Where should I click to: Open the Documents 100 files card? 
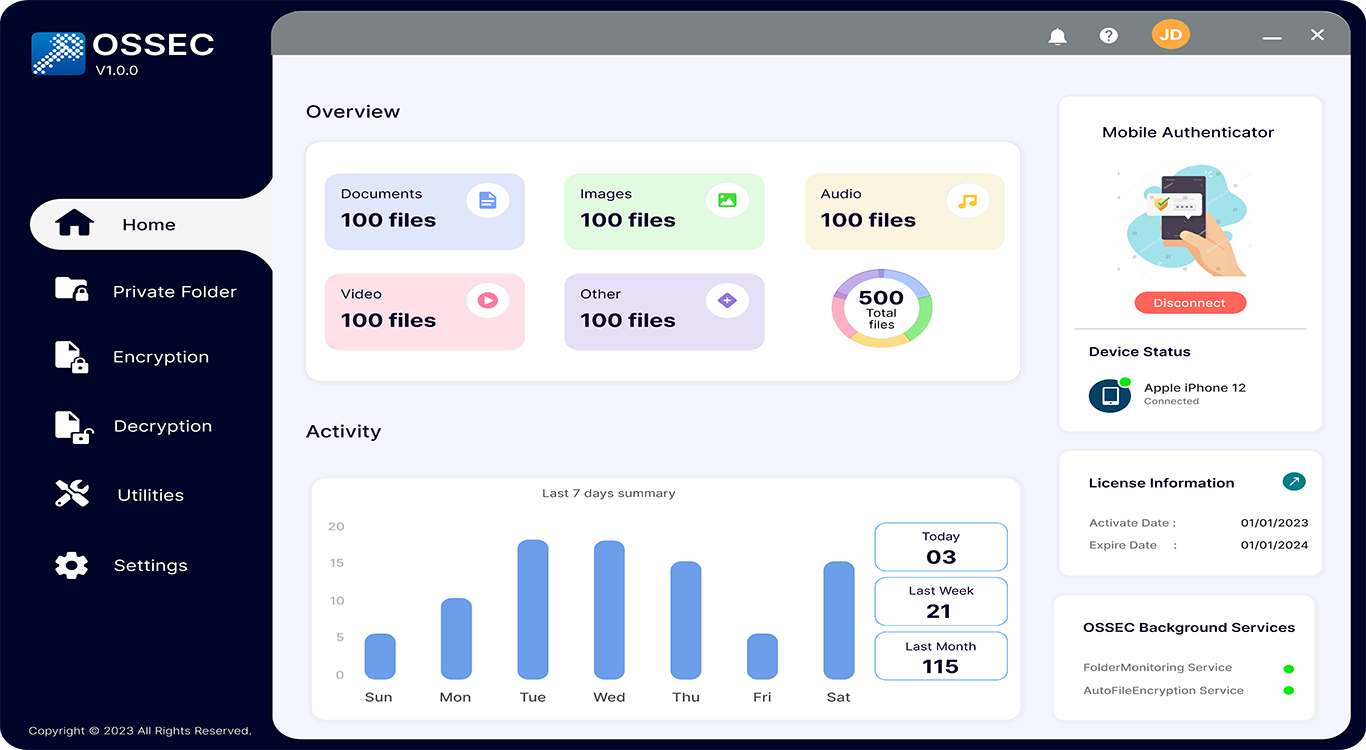[x=424, y=211]
